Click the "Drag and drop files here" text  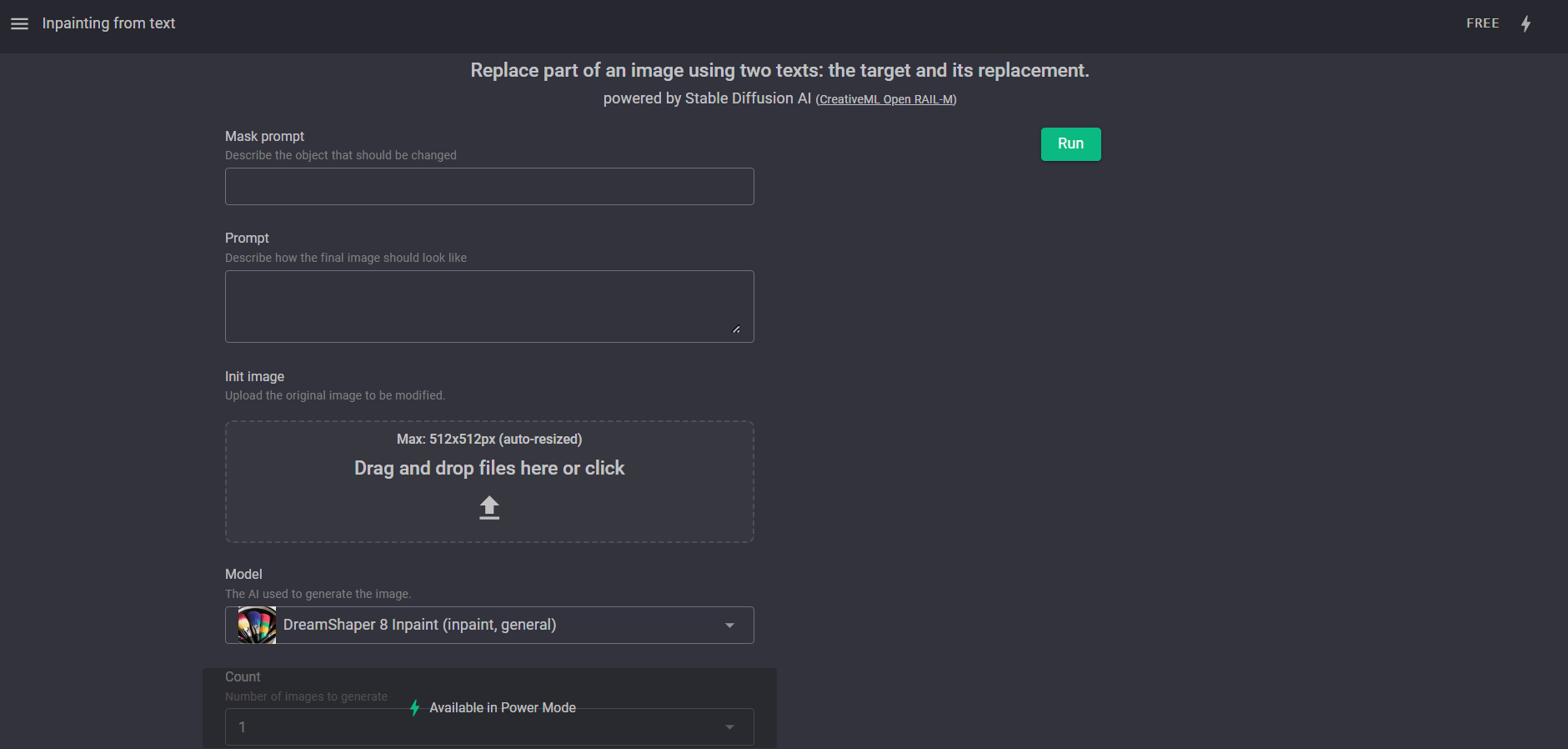click(x=489, y=468)
